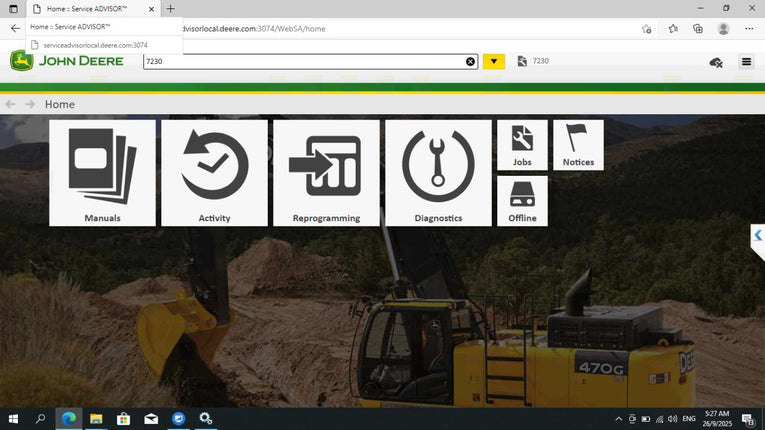
Task: Open the Activity history tile
Action: coord(214,173)
